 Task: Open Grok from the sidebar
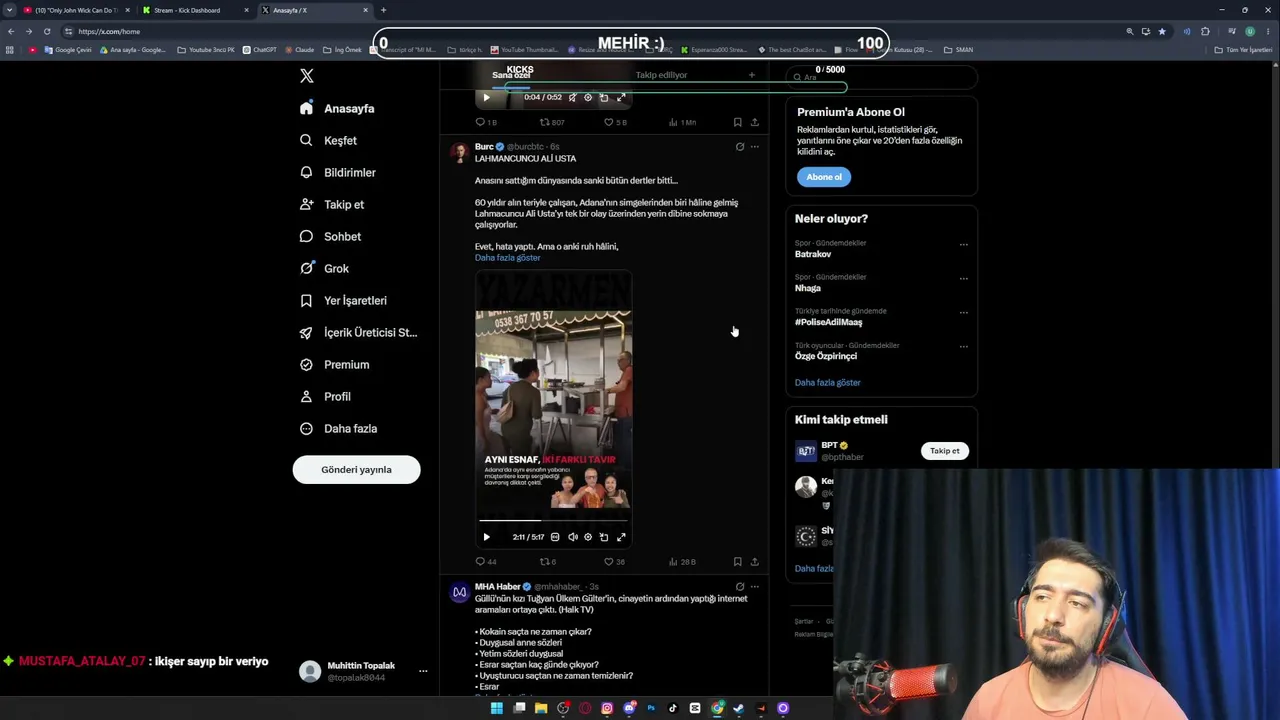(x=324, y=268)
